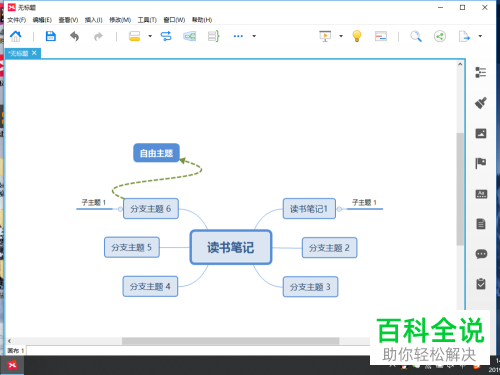Expand the more tools dropdown arrow
Viewport: 500px width, 375px height.
coord(254,36)
